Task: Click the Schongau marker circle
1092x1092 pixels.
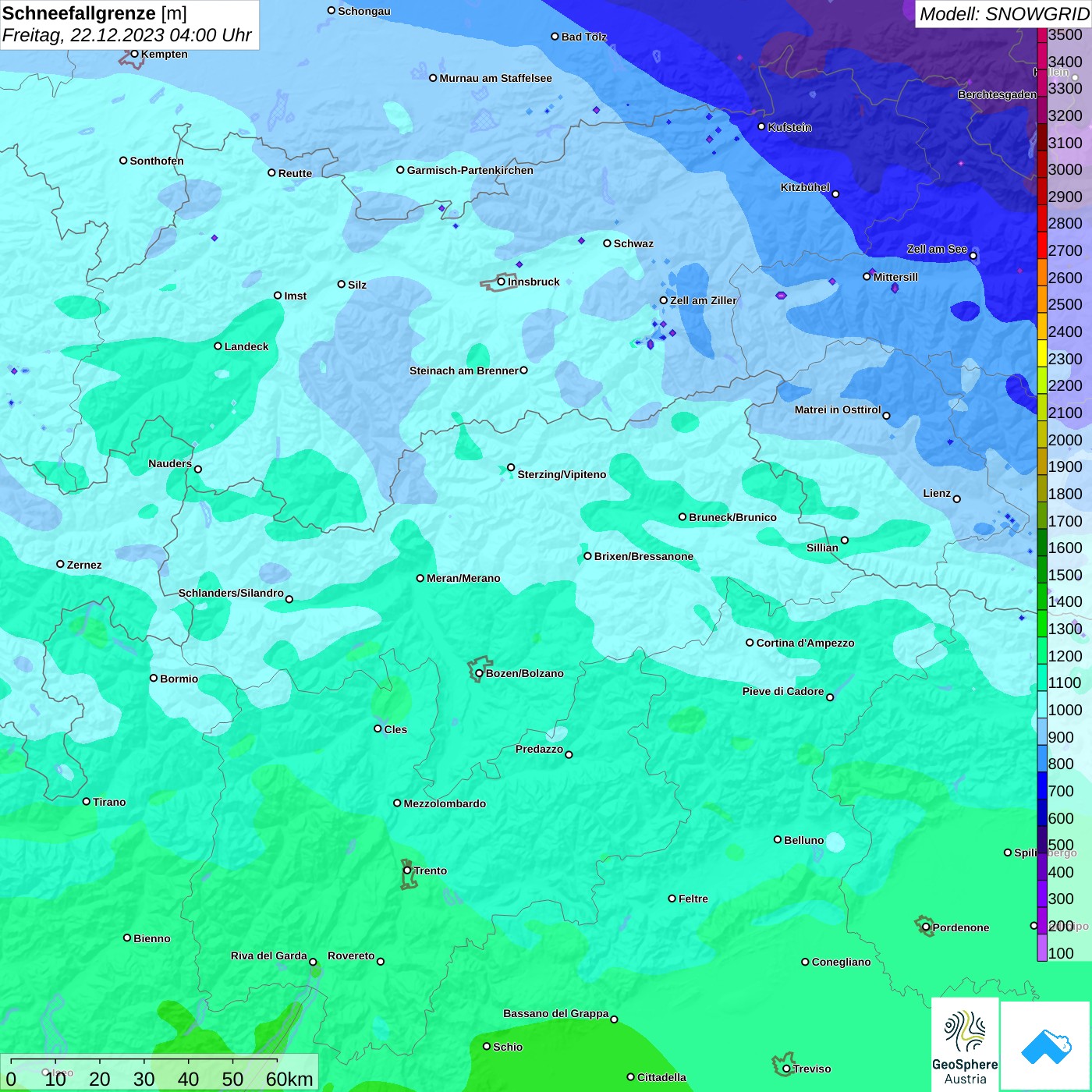Action: tap(331, 10)
